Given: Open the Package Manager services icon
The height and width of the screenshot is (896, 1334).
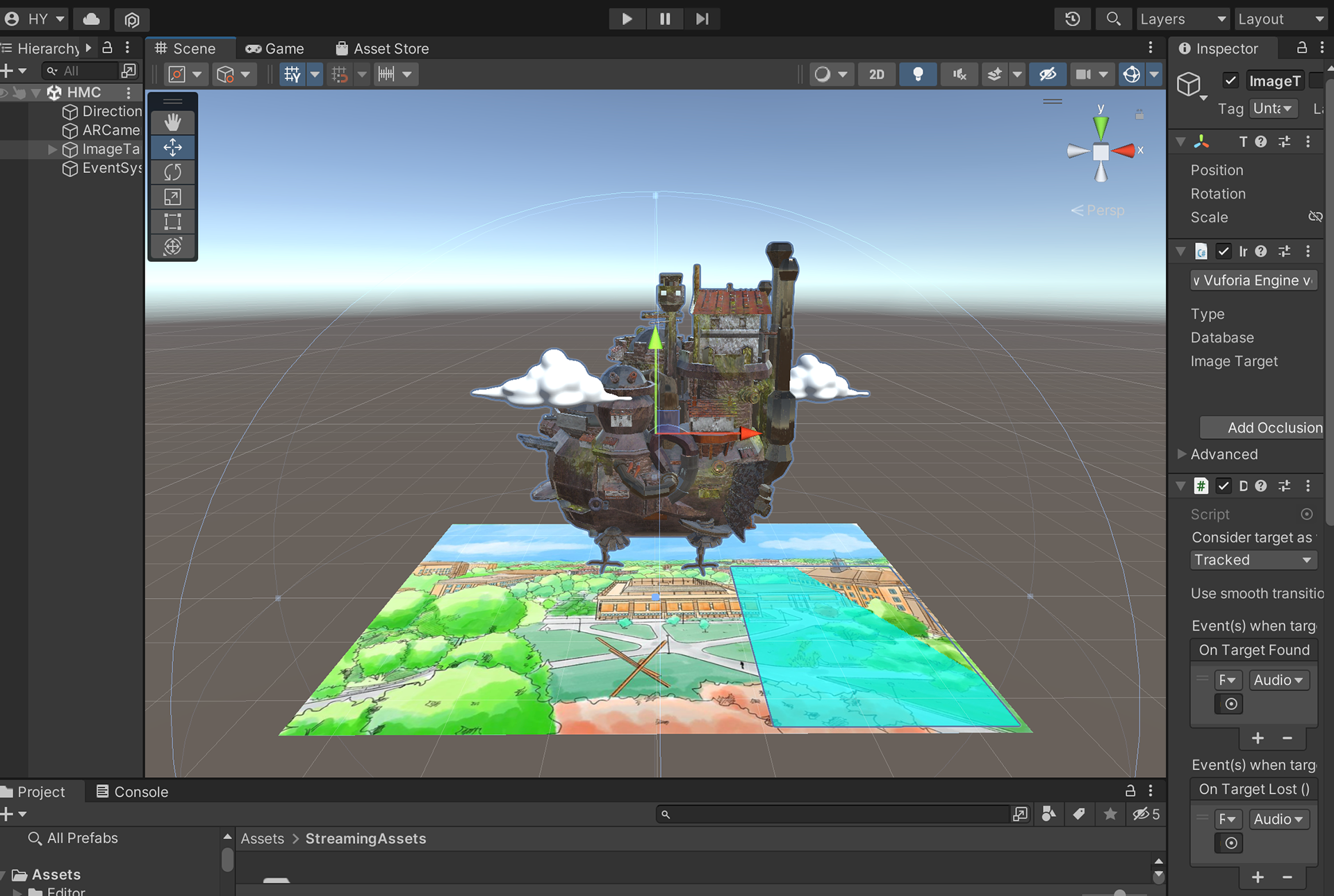Looking at the screenshot, I should [x=132, y=19].
